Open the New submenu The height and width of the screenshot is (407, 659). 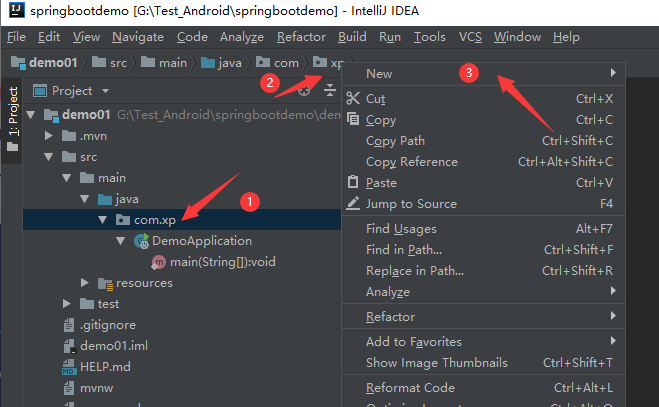[483, 74]
